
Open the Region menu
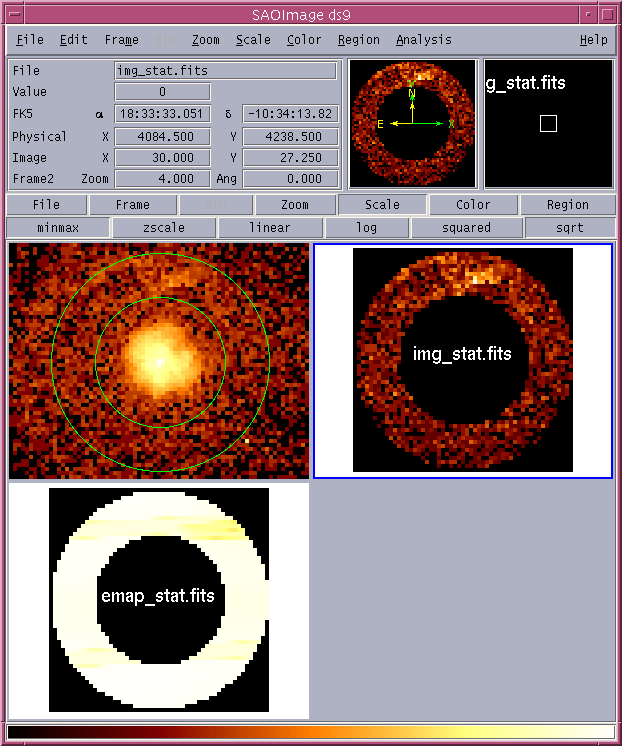click(359, 40)
